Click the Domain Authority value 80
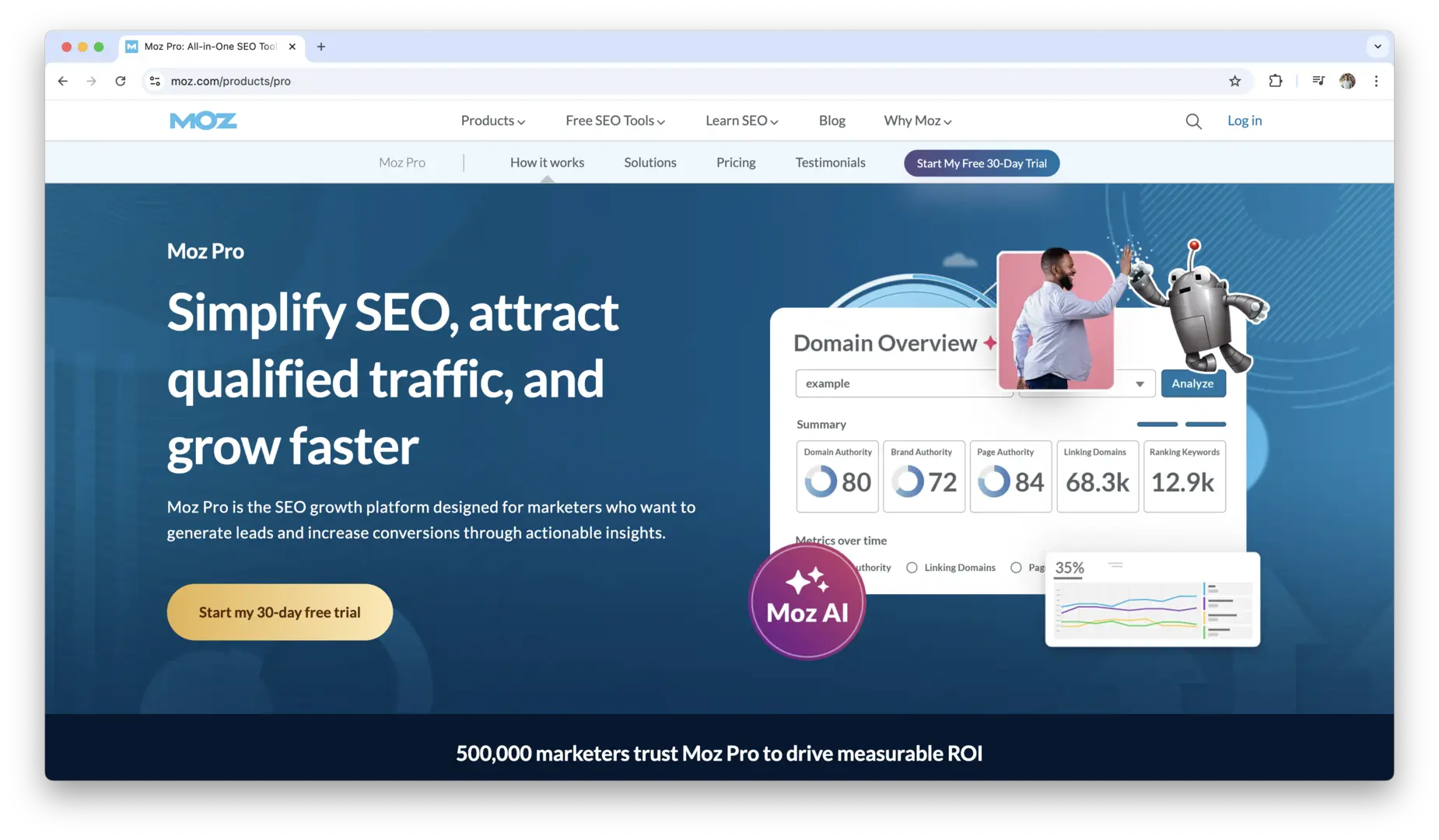1439x840 pixels. pyautogui.click(x=856, y=482)
